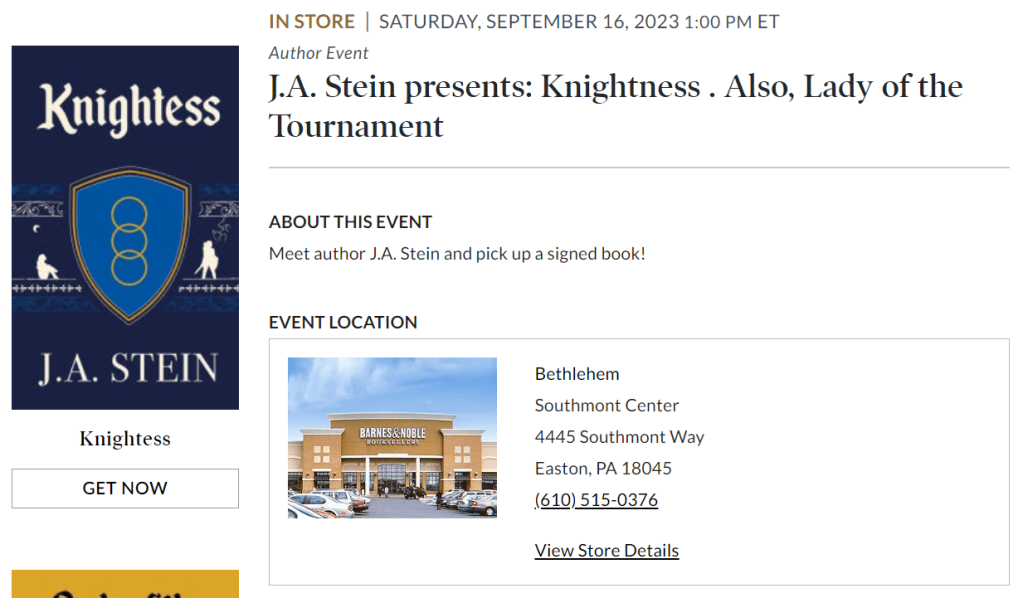Viewport: 1023px width, 598px height.
Task: Click the Southmont Center text
Action: [x=606, y=405]
